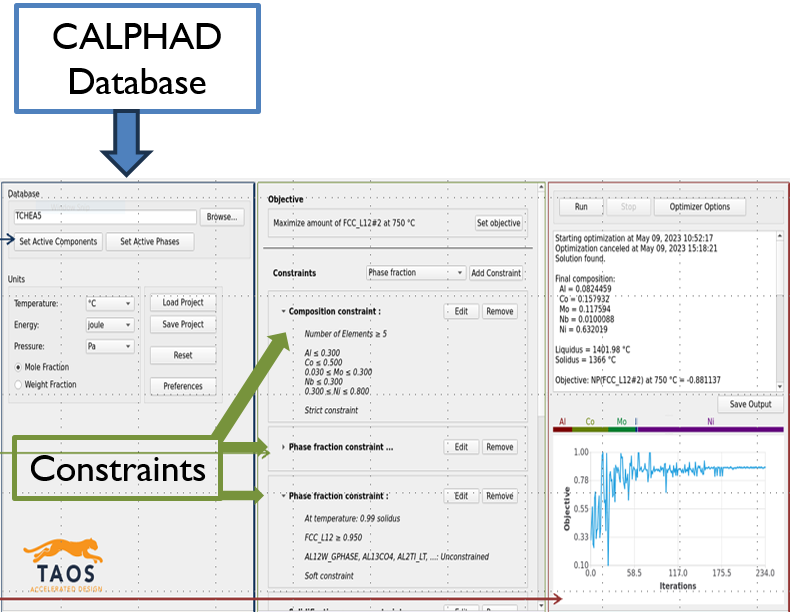
Task: Open Set Active Components
Action: pos(58,242)
